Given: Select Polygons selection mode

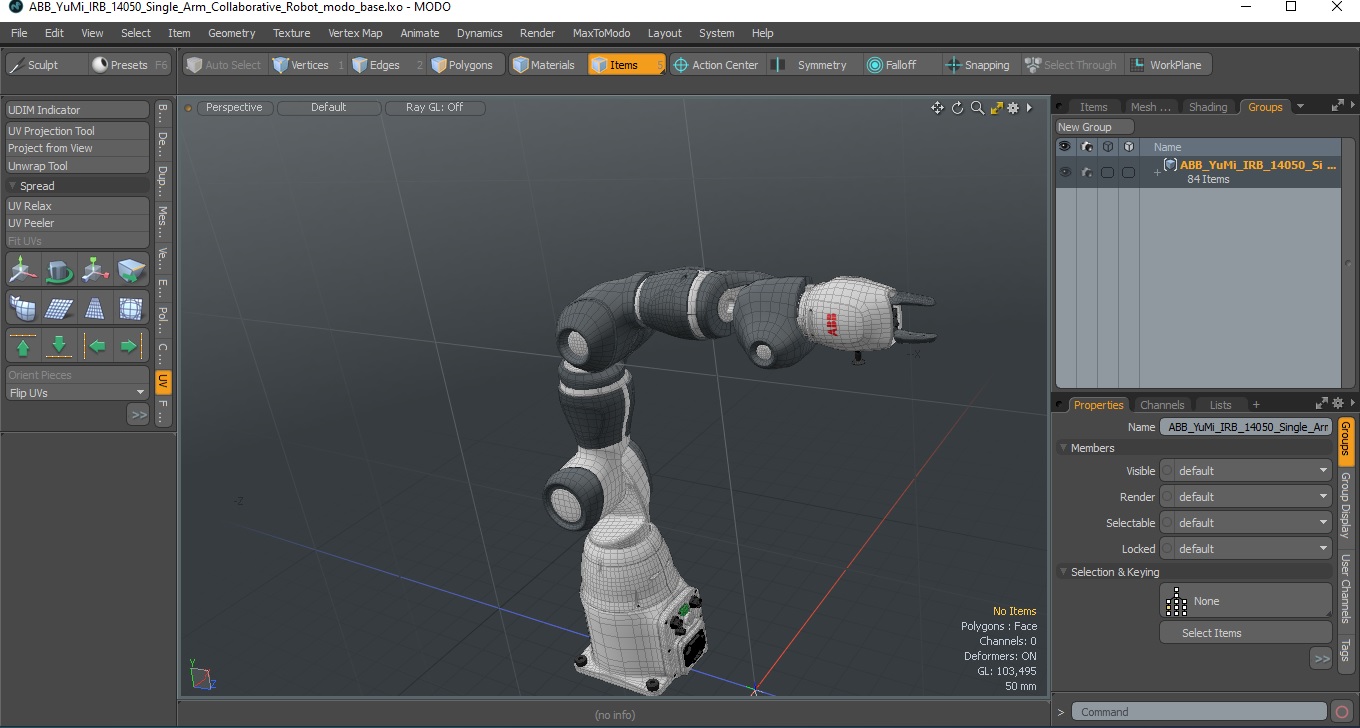Looking at the screenshot, I should coord(466,65).
